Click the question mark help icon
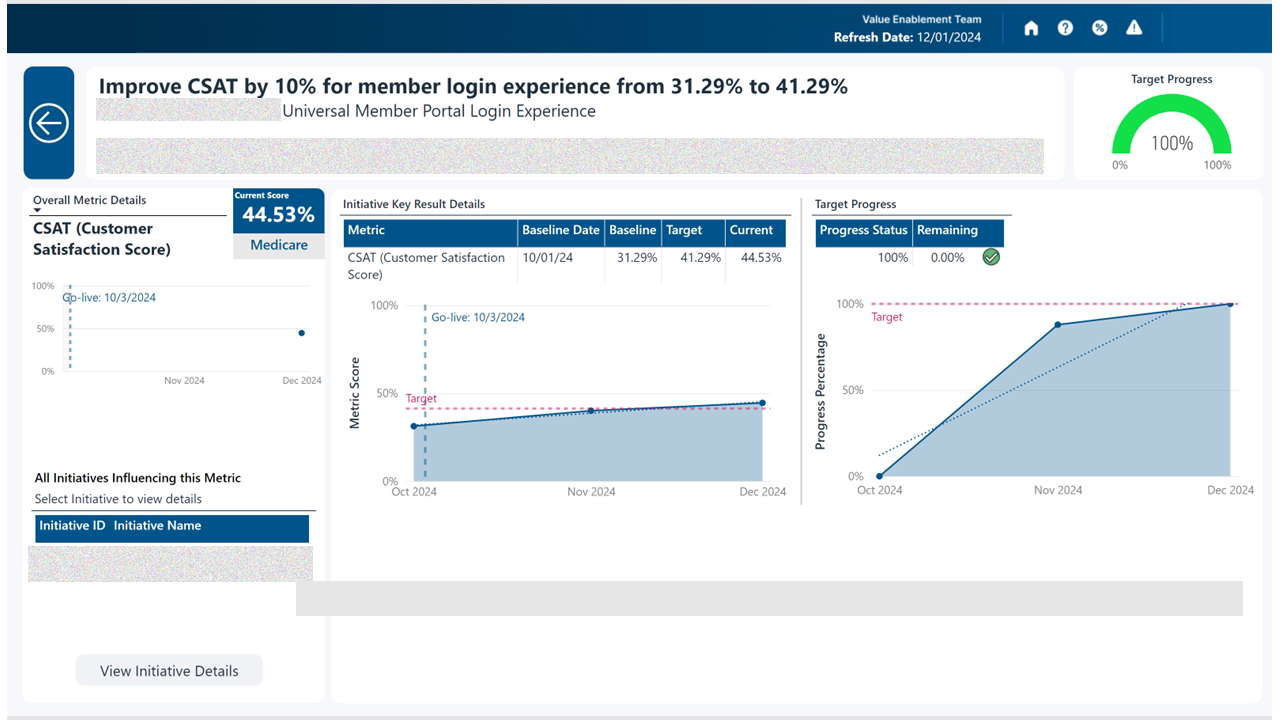The image size is (1280, 720). 1065,28
